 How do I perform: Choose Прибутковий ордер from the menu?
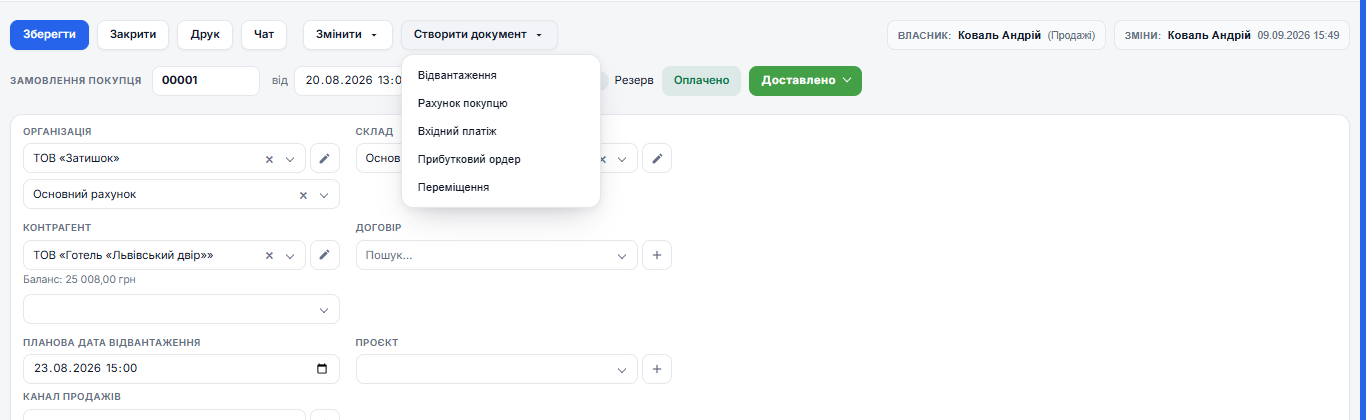(501, 159)
